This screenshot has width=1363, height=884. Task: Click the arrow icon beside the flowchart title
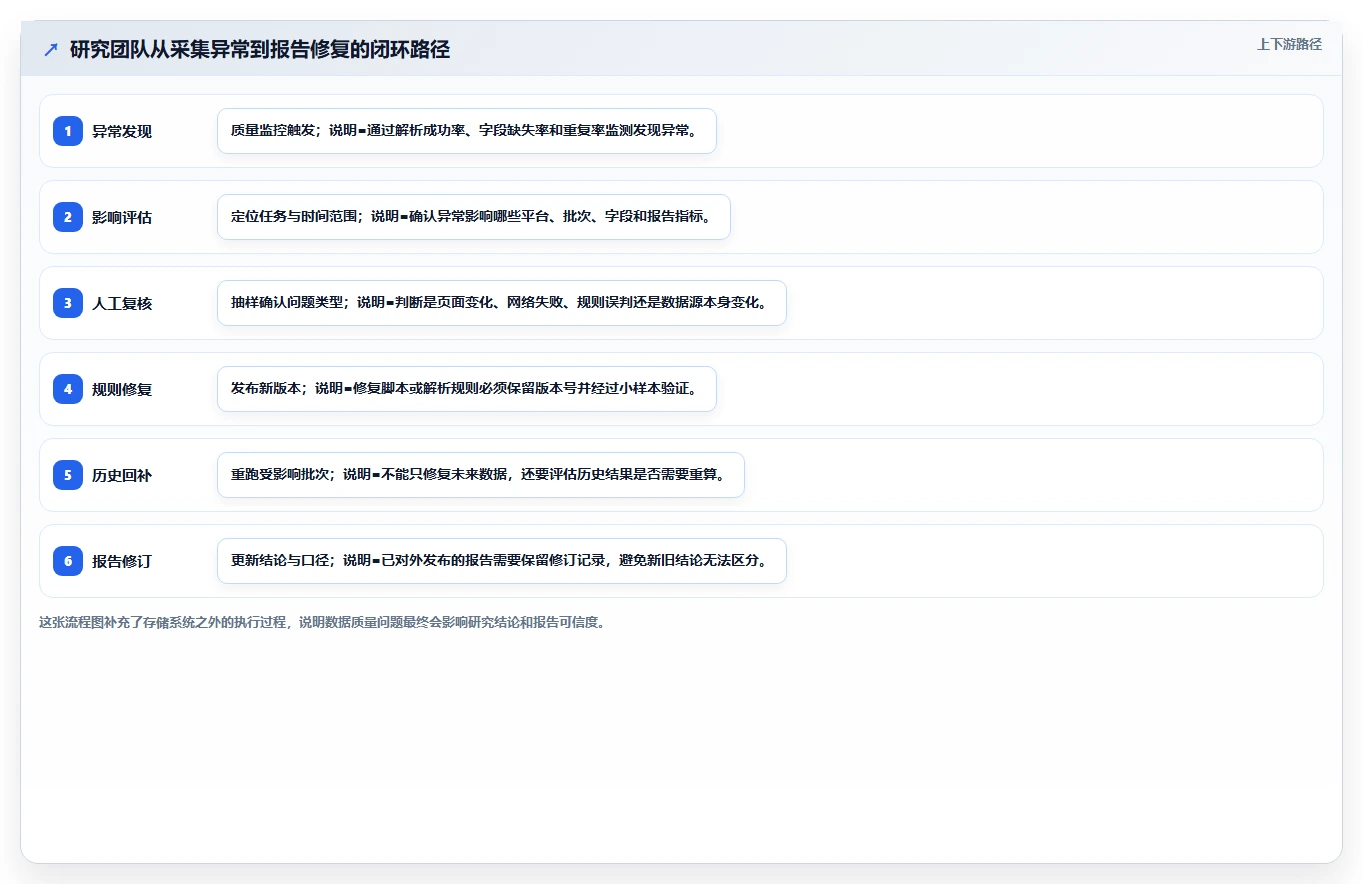pyautogui.click(x=51, y=50)
